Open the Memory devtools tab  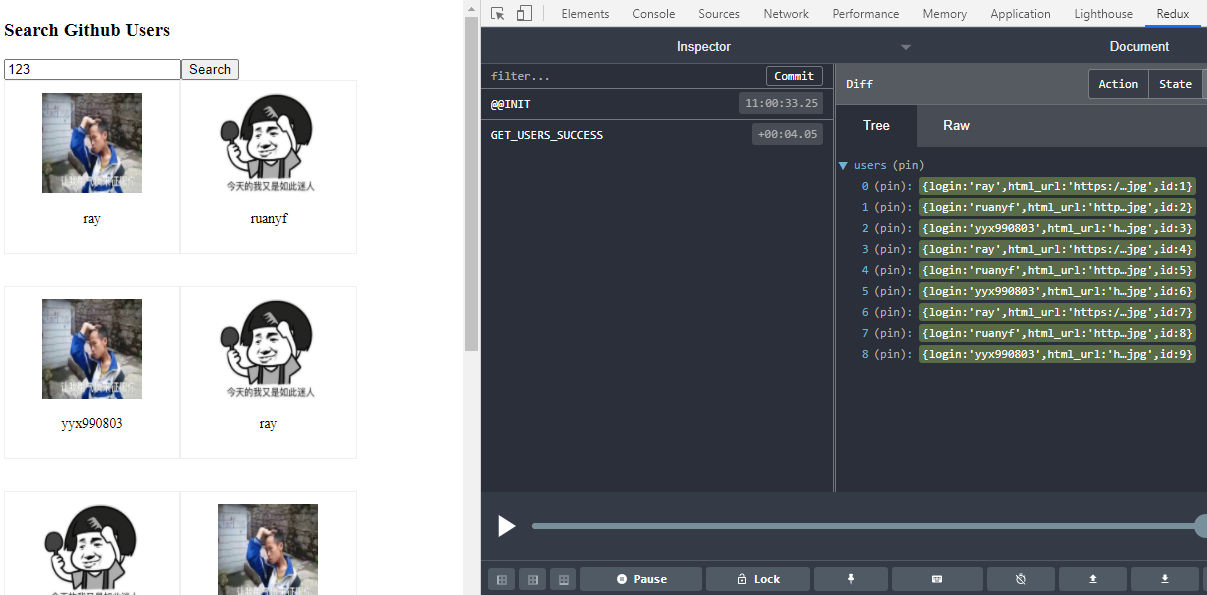(x=944, y=14)
